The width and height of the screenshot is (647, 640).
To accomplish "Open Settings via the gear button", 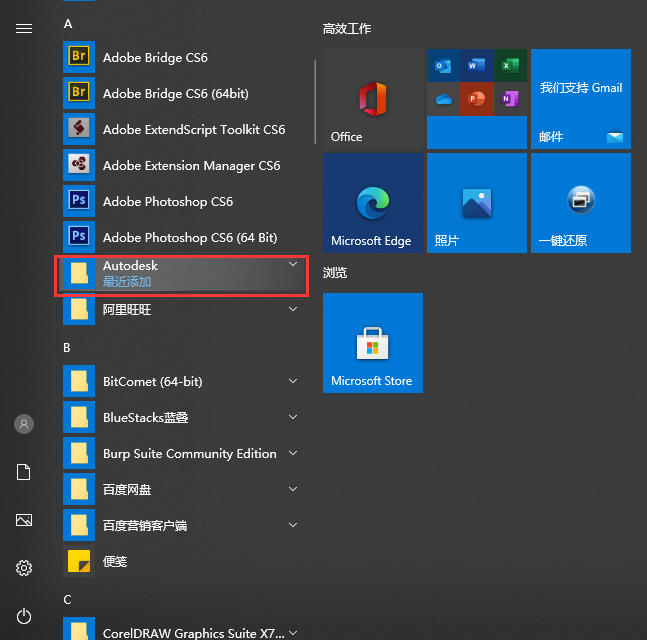I will [x=24, y=568].
